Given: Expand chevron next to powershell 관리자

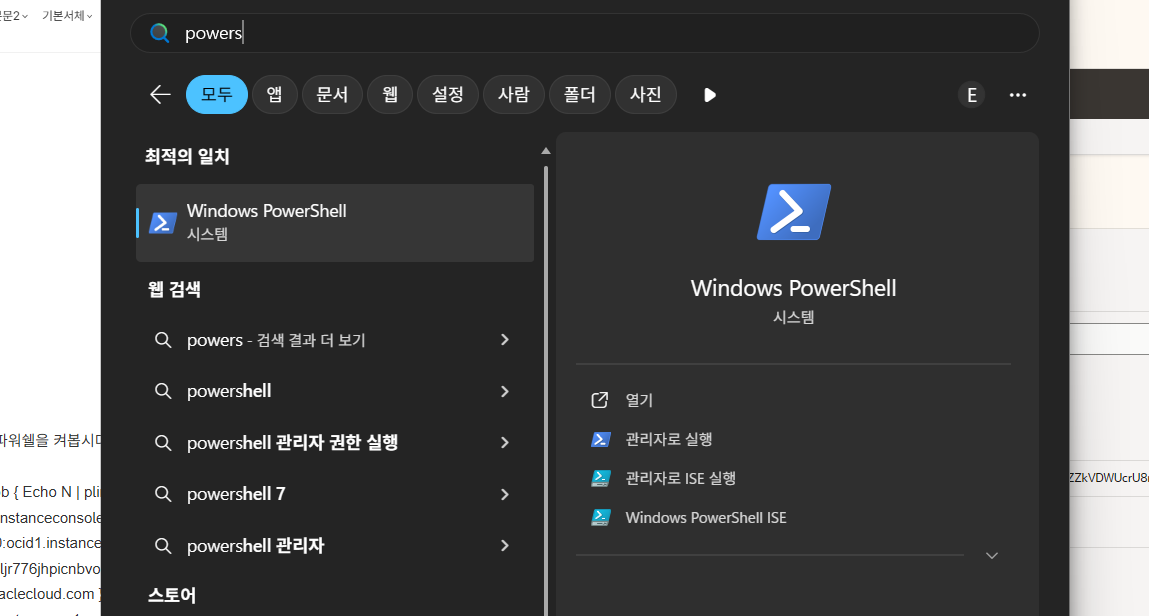Looking at the screenshot, I should 505,546.
